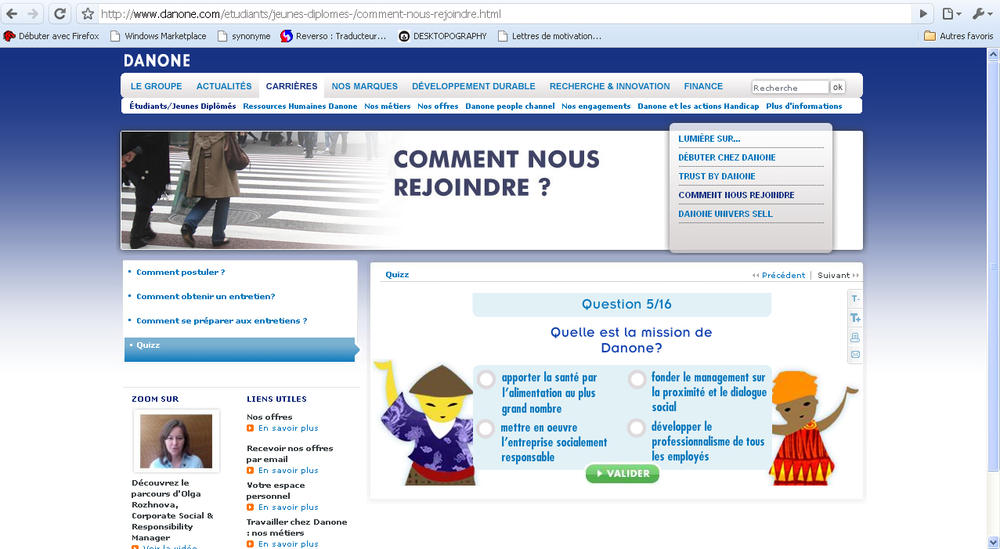Screen dimensions: 1000x549
Task: Open the Débuter avec Firefox bookmark
Action: pos(51,36)
